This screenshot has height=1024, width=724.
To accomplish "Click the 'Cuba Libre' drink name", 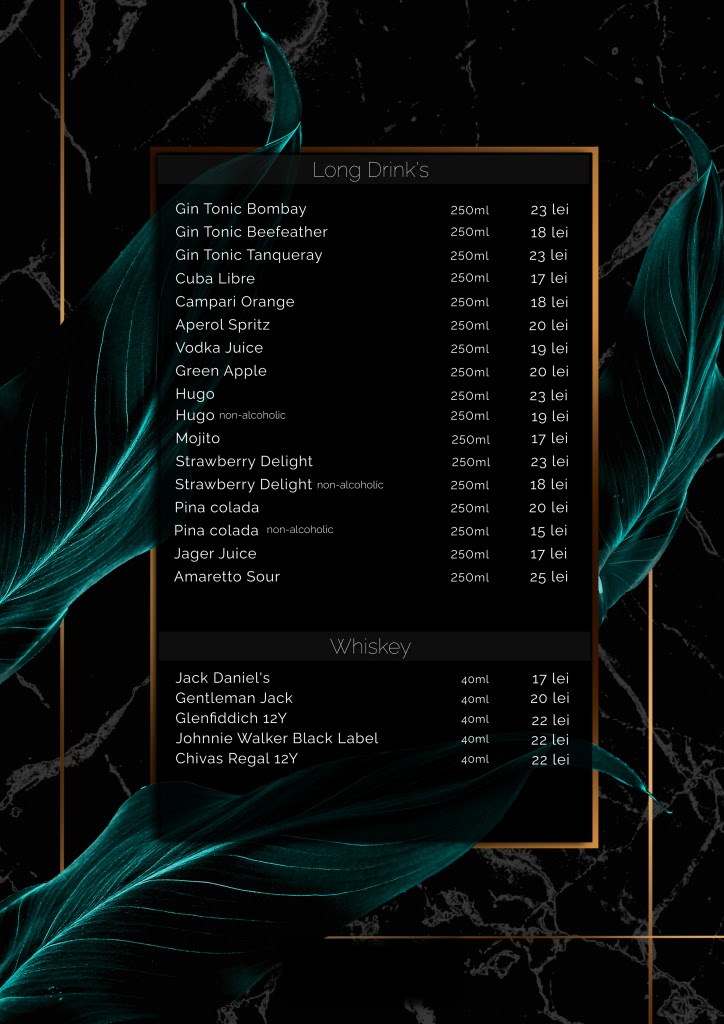I will [x=215, y=278].
